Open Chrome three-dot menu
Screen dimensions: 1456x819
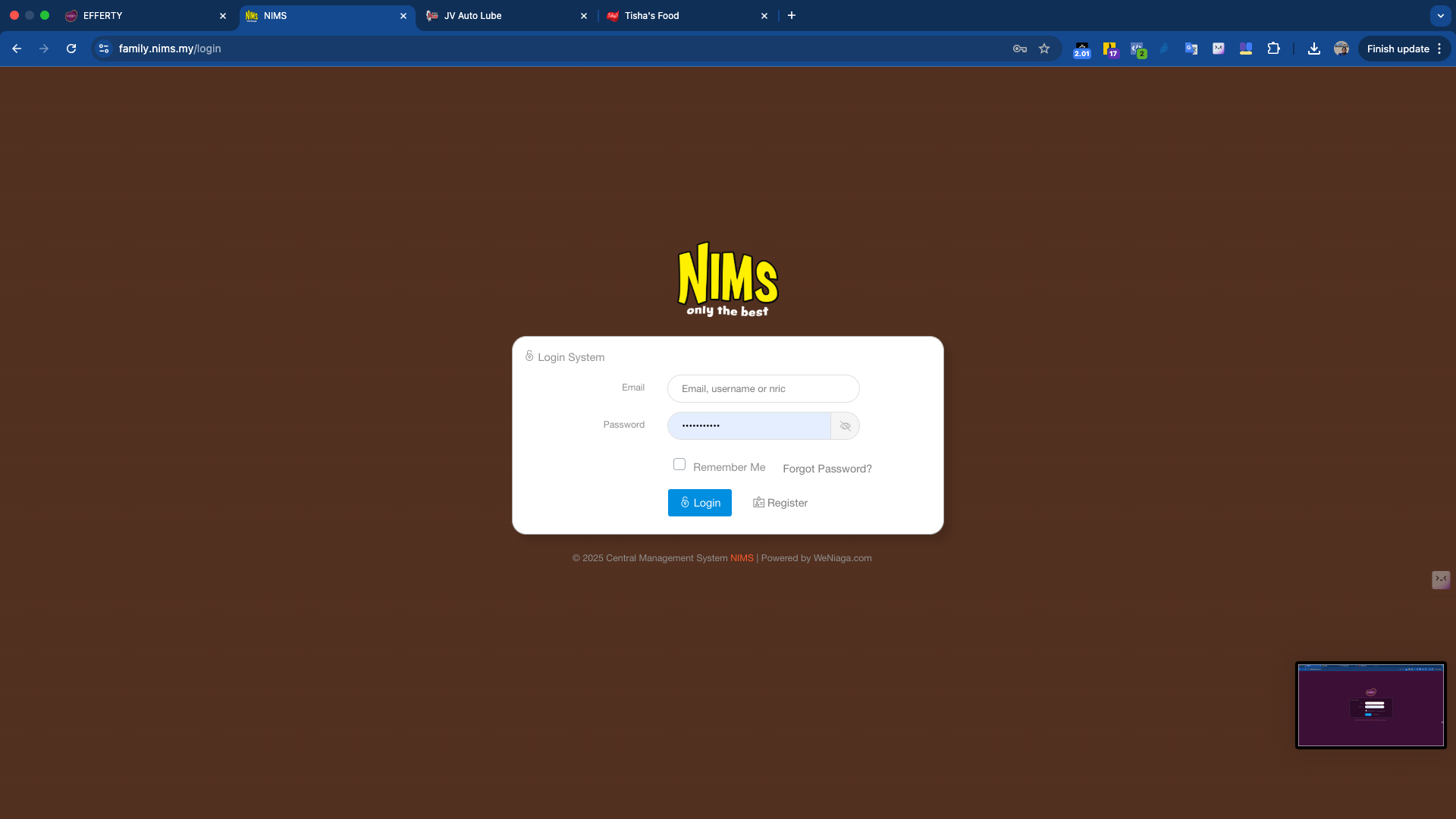[x=1439, y=49]
